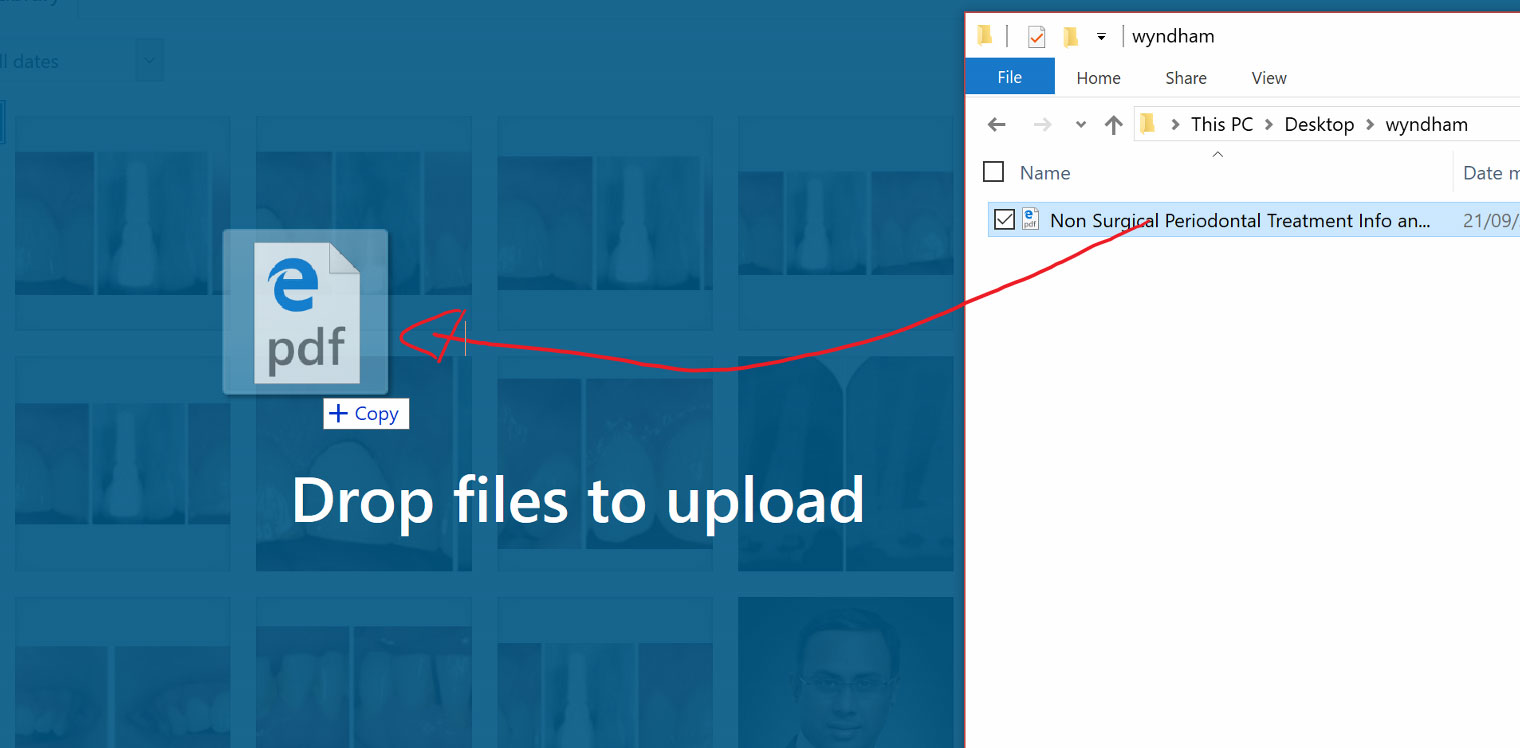Click the folder icon in the Explorer title bar
Screen dimensions: 1520x748
(x=985, y=36)
